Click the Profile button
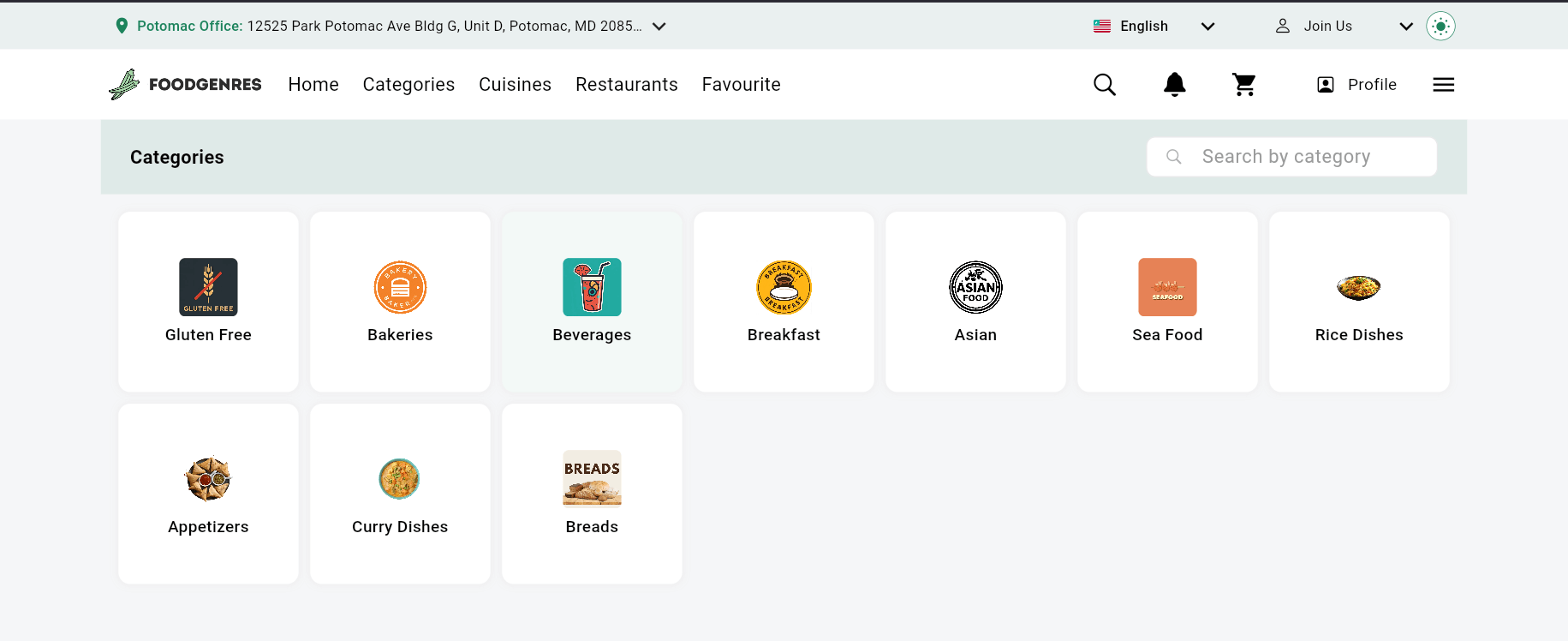 tap(1356, 85)
